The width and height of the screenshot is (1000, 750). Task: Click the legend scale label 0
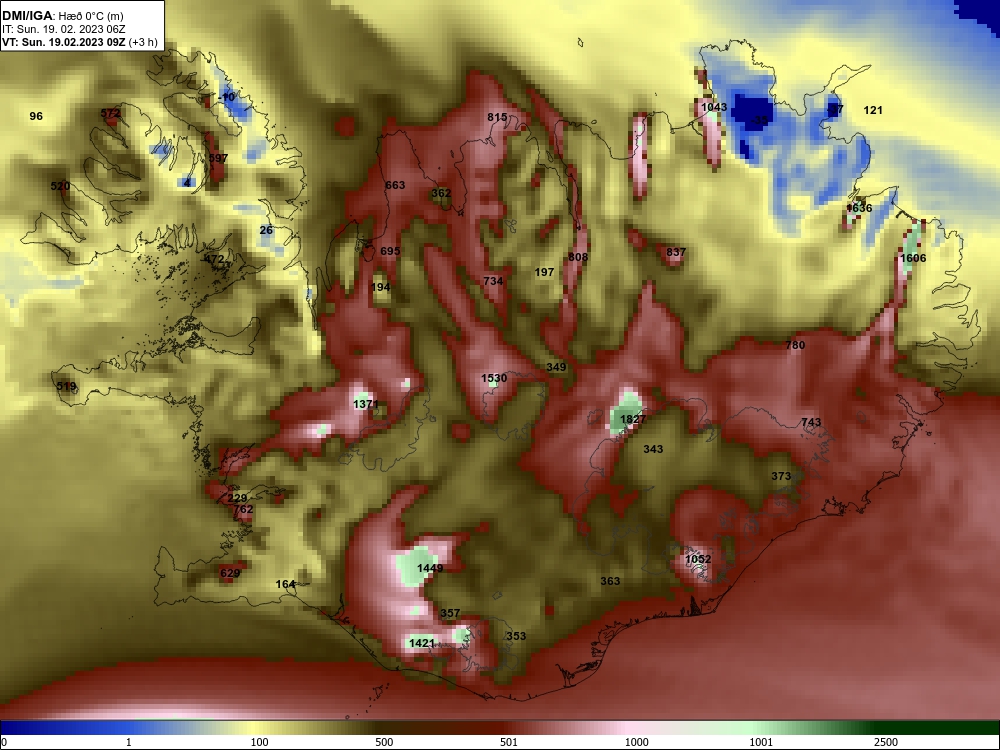[x=3, y=743]
